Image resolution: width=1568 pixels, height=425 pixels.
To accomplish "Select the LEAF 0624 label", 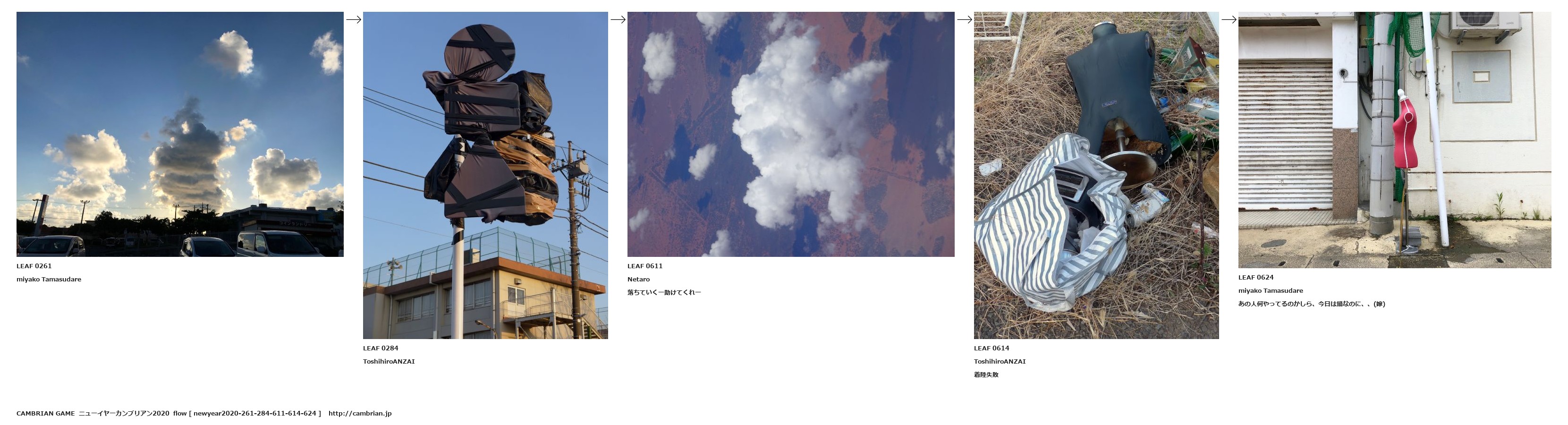I will pos(1256,278).
